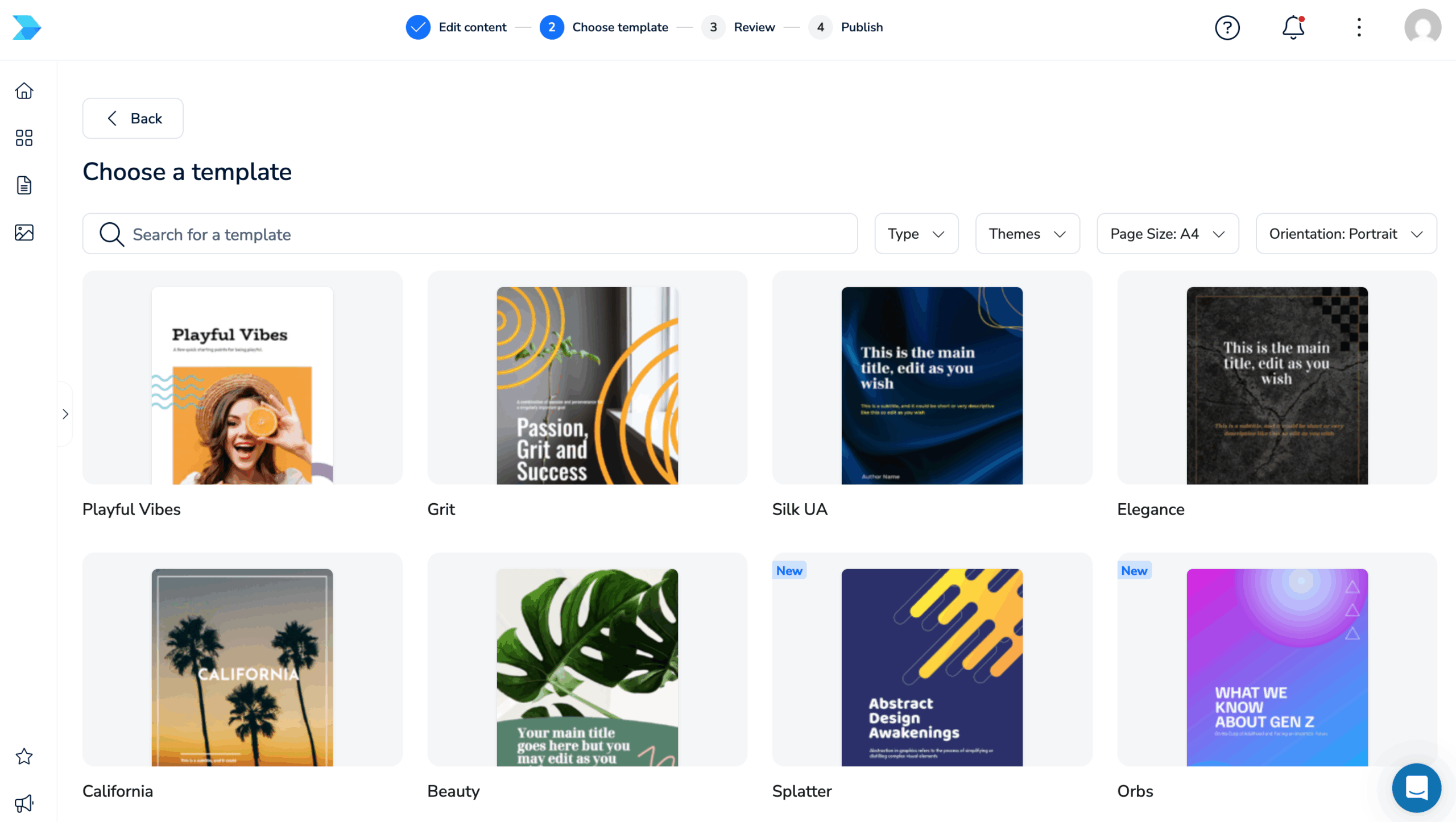Click the user profile avatar
This screenshot has height=822, width=1456.
pos(1422,27)
